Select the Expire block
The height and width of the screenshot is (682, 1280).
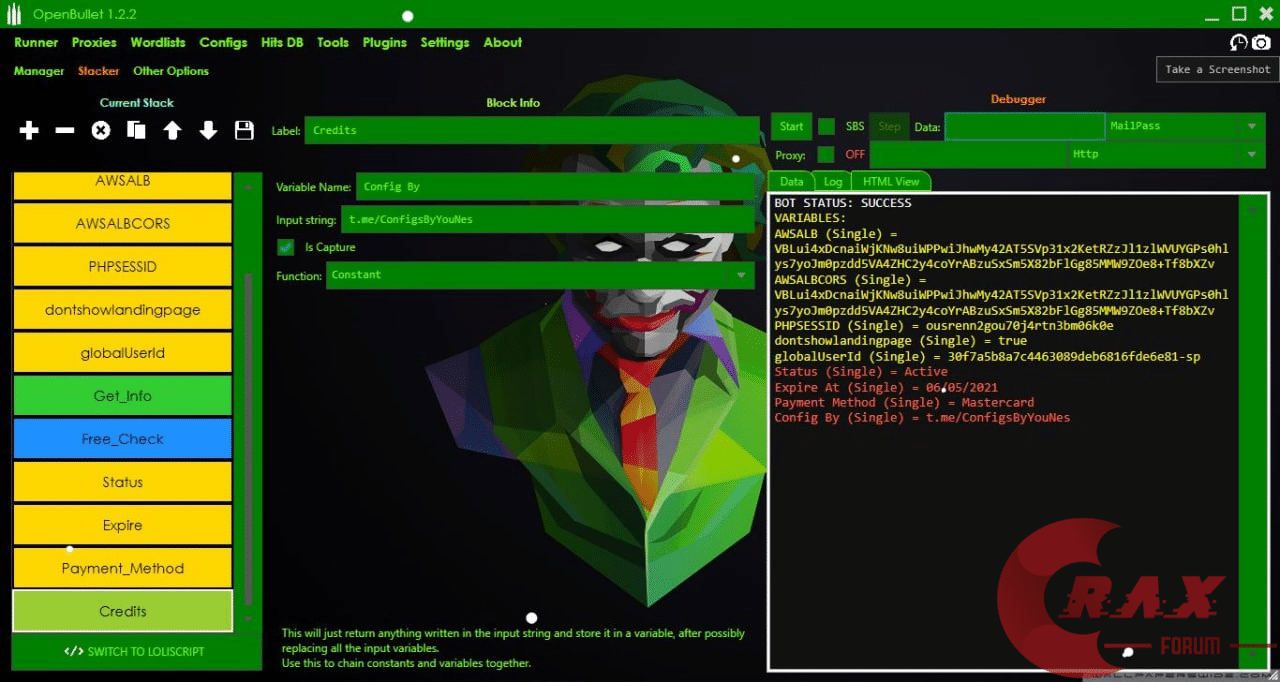click(x=122, y=524)
